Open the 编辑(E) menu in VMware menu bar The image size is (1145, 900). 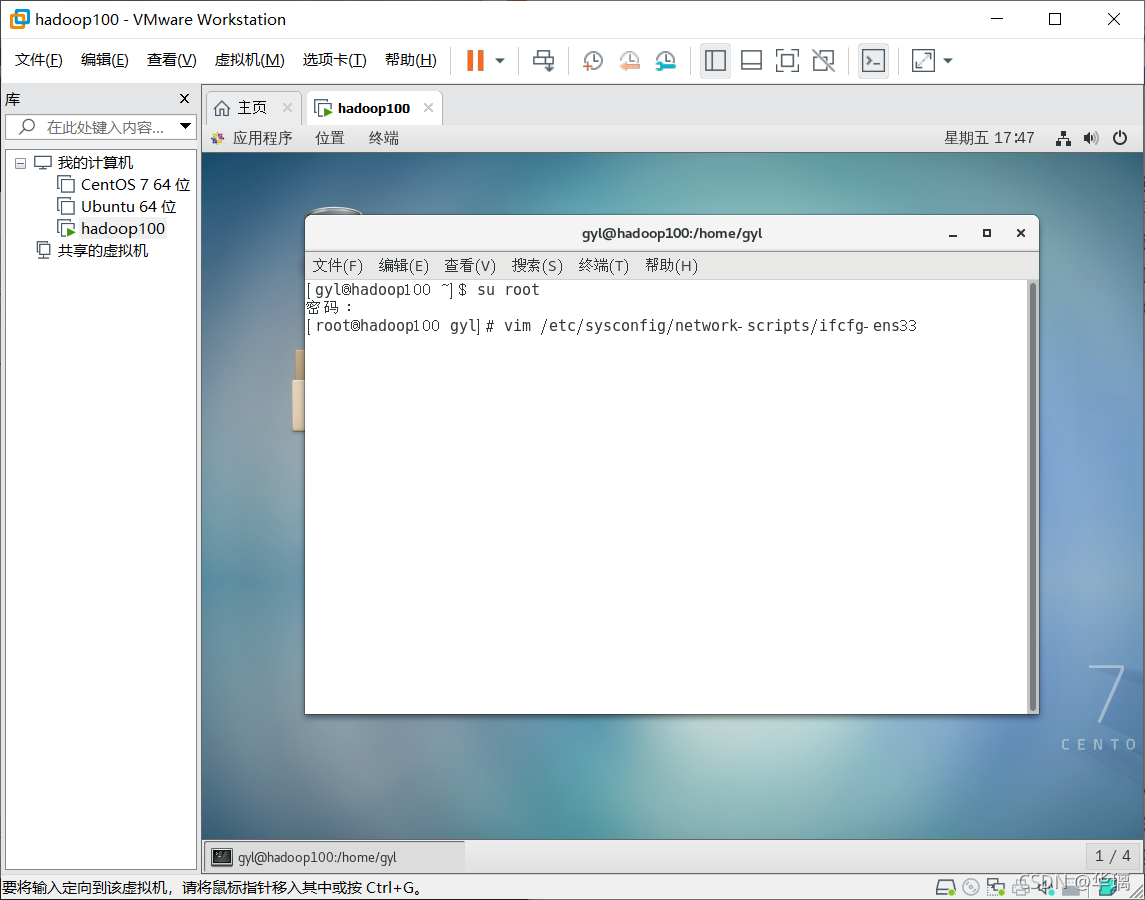pyautogui.click(x=104, y=60)
